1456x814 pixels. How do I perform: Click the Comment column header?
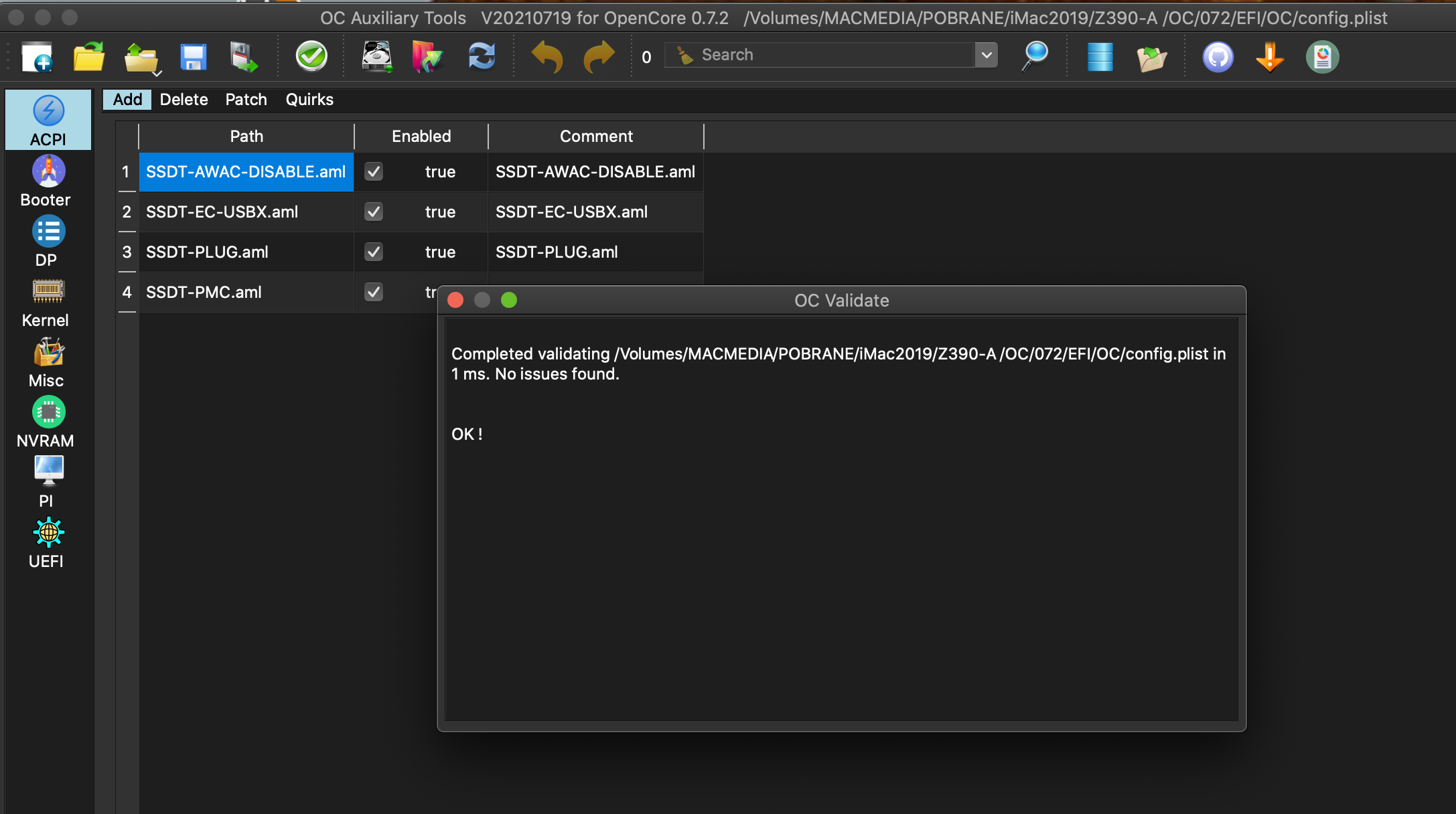596,137
